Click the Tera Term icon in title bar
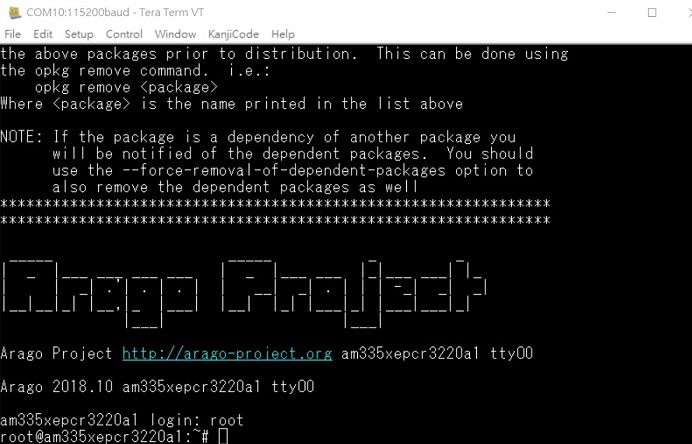This screenshot has width=692, height=444. [15, 12]
